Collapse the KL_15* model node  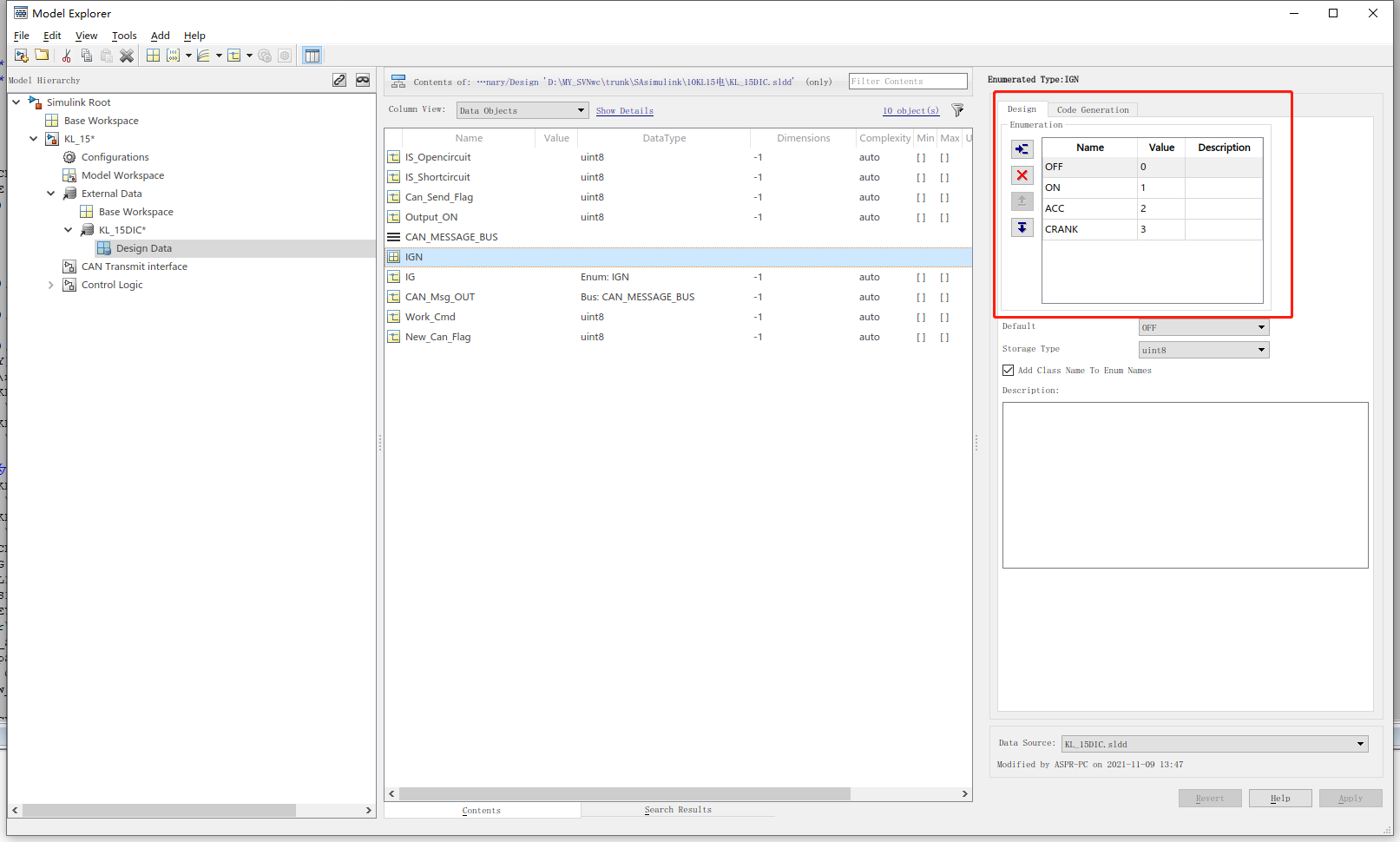(34, 139)
